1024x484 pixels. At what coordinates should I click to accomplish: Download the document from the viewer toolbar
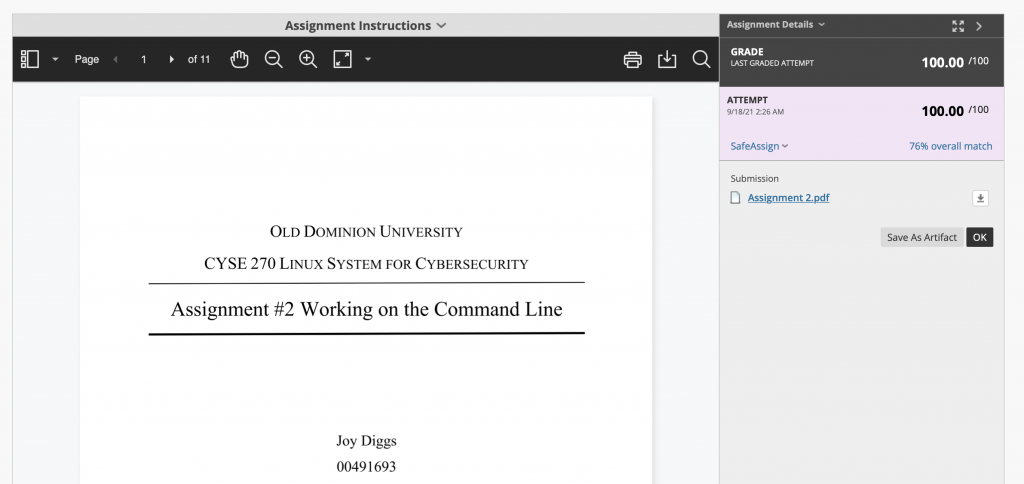(x=667, y=59)
